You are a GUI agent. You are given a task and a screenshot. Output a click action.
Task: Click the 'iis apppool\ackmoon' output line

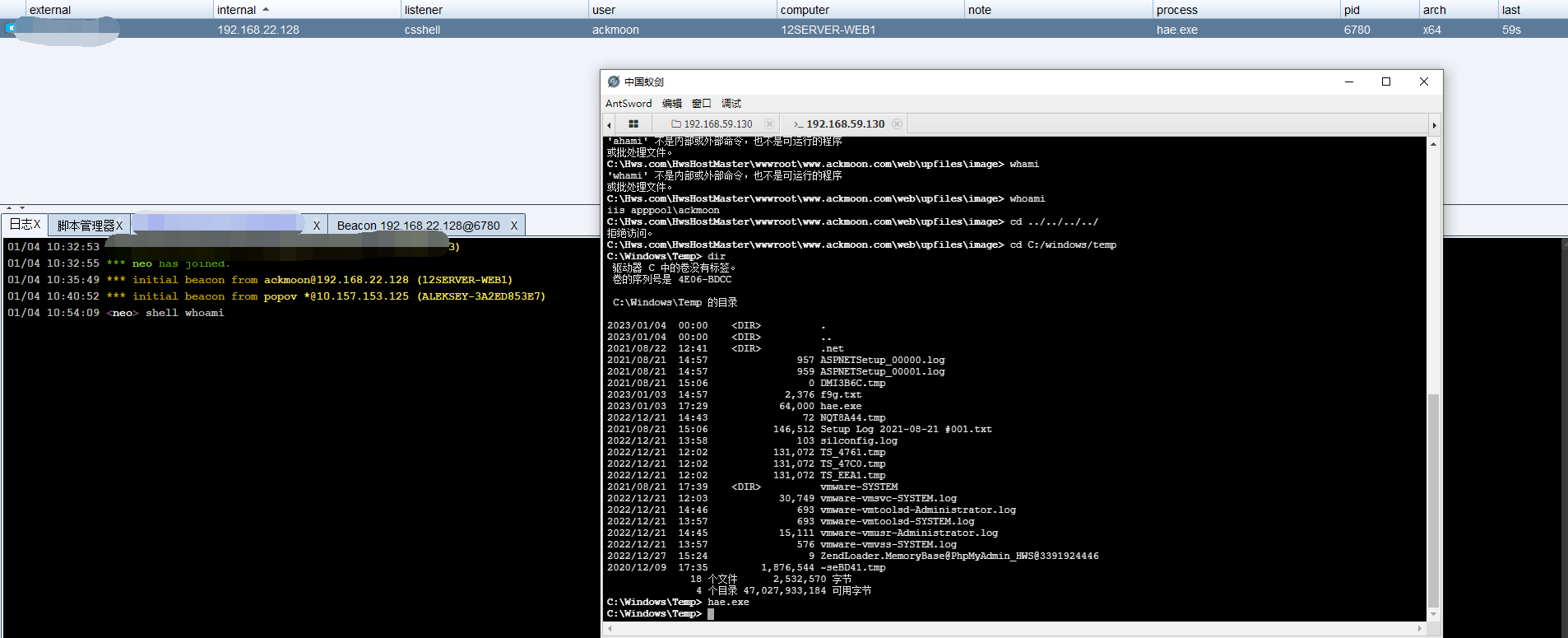coord(663,210)
